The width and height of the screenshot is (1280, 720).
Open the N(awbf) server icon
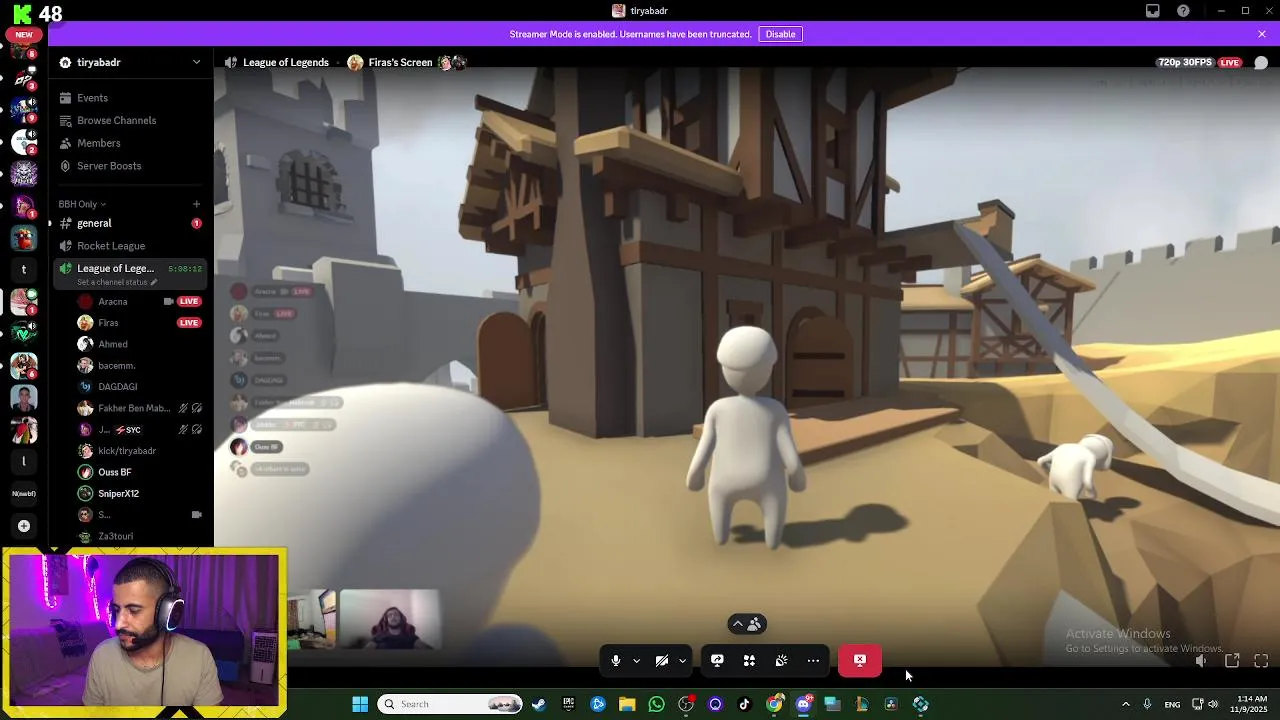tap(24, 494)
